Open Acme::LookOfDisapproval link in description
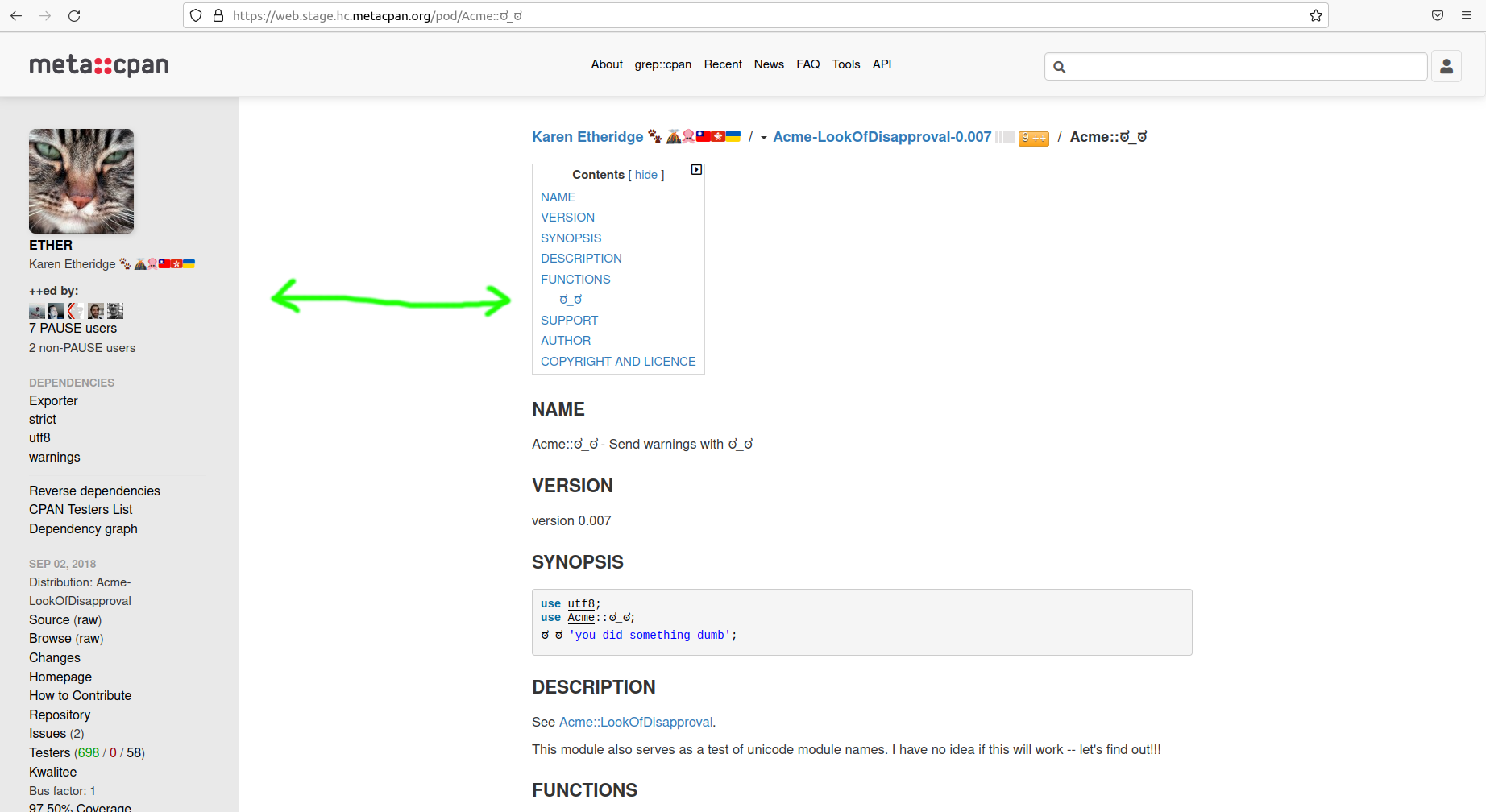The width and height of the screenshot is (1486, 812). 636,723
